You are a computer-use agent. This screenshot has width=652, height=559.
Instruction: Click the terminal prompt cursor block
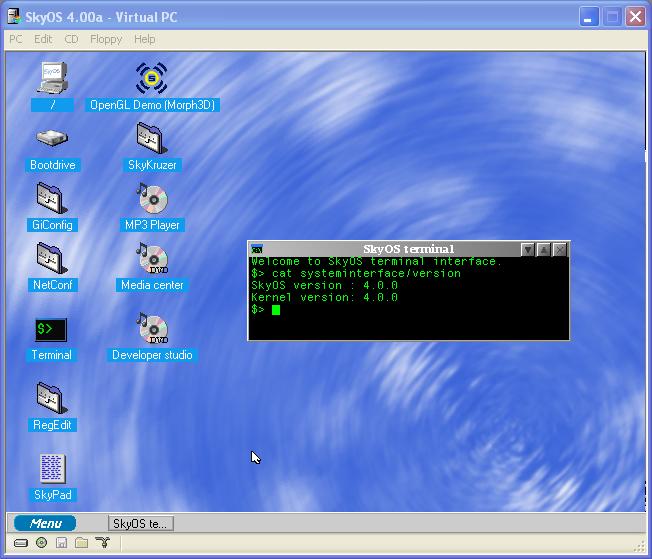276,310
